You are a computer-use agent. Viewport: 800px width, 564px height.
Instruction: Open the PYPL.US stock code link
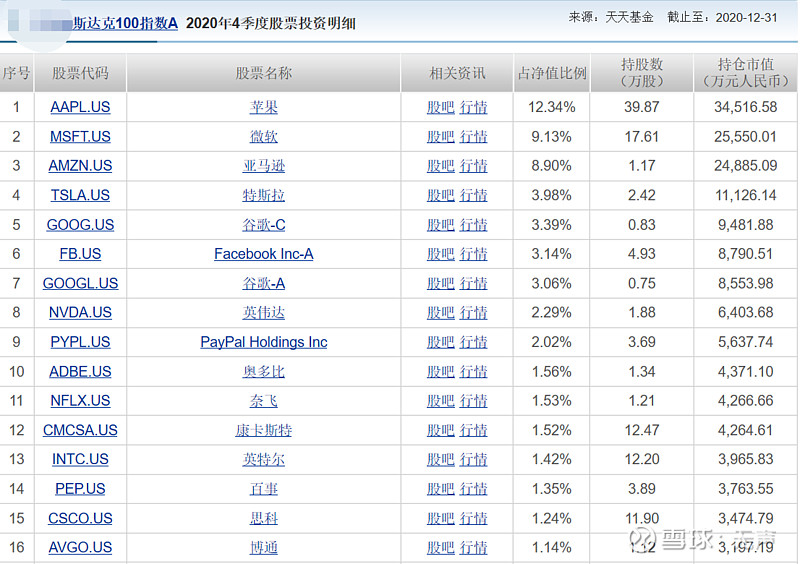tap(80, 342)
